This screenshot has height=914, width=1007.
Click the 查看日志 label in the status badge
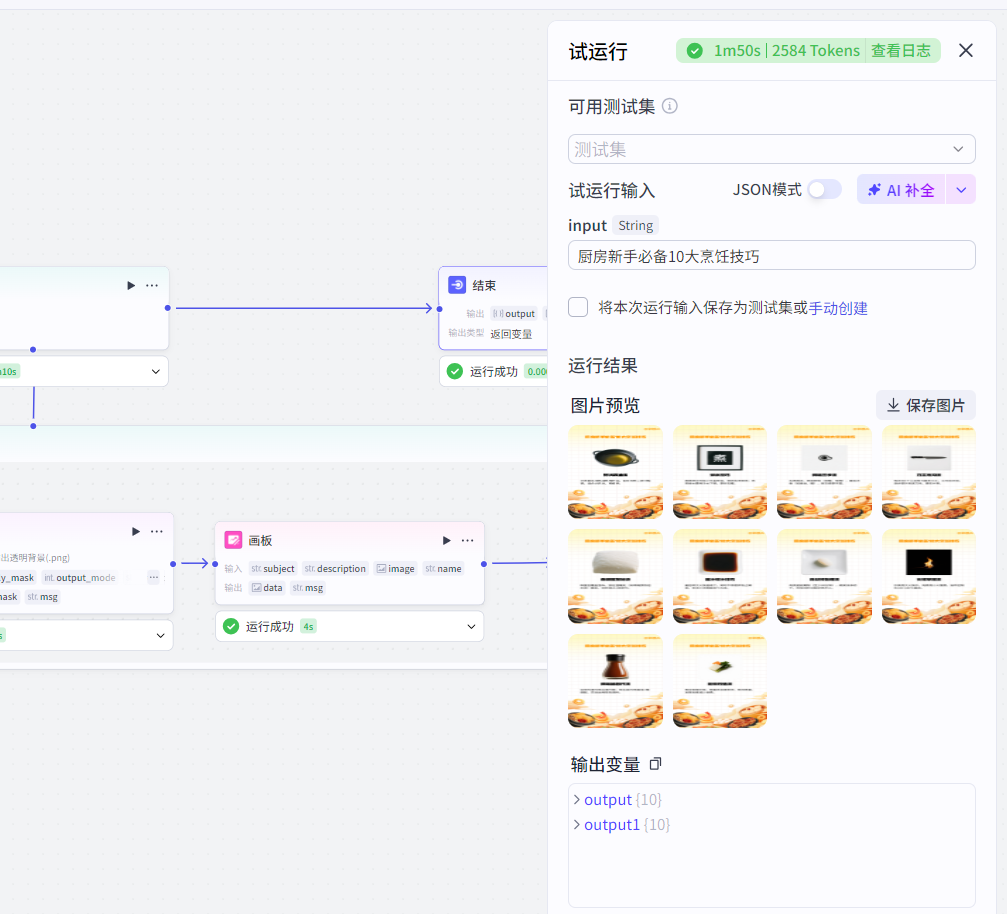coord(901,49)
